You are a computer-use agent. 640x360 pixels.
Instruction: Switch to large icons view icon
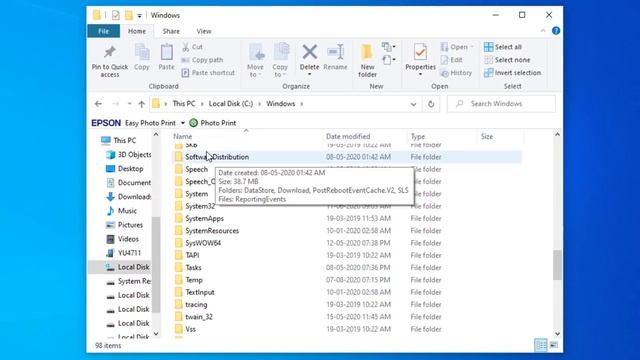553,345
